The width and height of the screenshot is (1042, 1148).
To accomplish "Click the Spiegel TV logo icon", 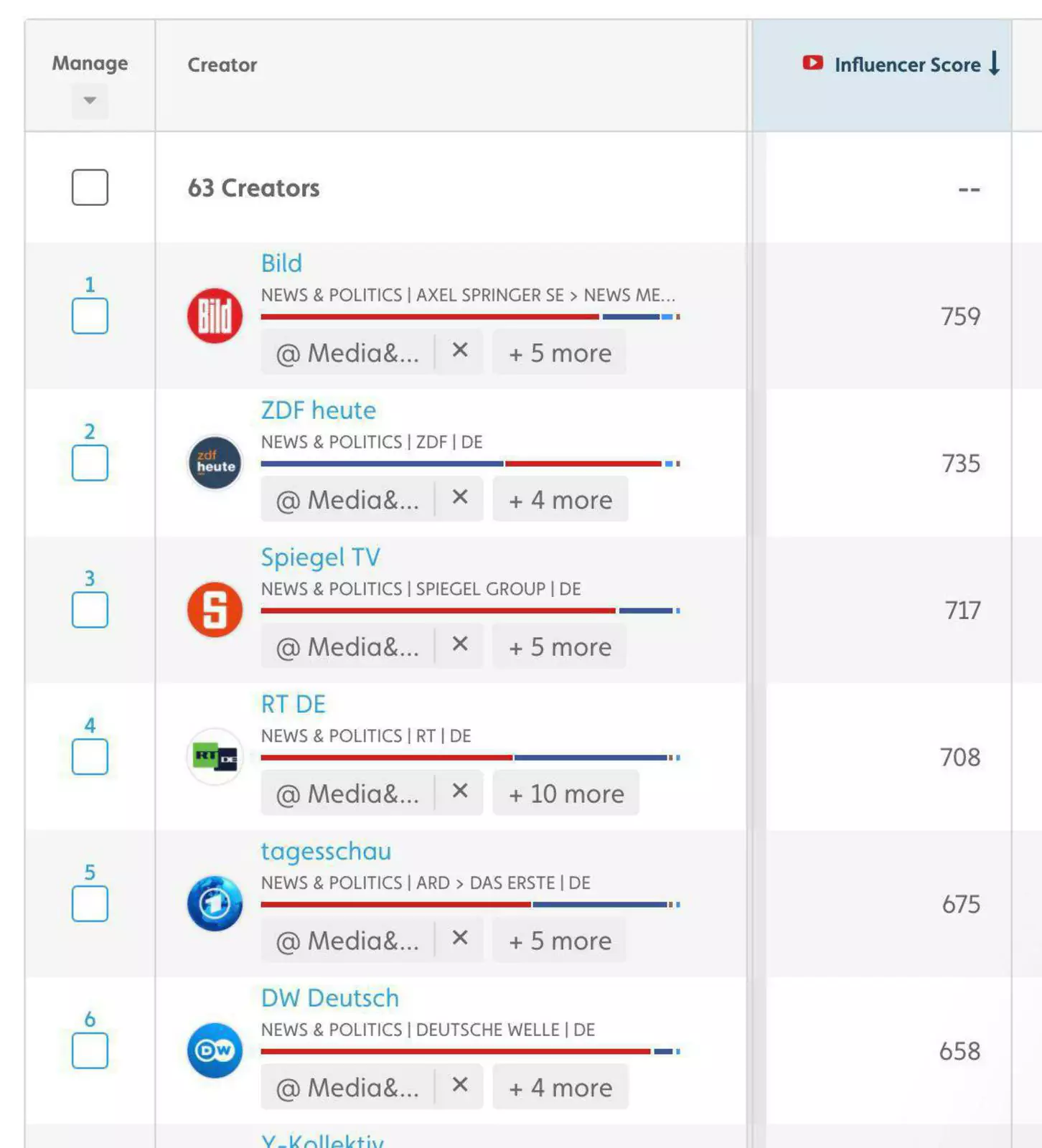I will 215,610.
